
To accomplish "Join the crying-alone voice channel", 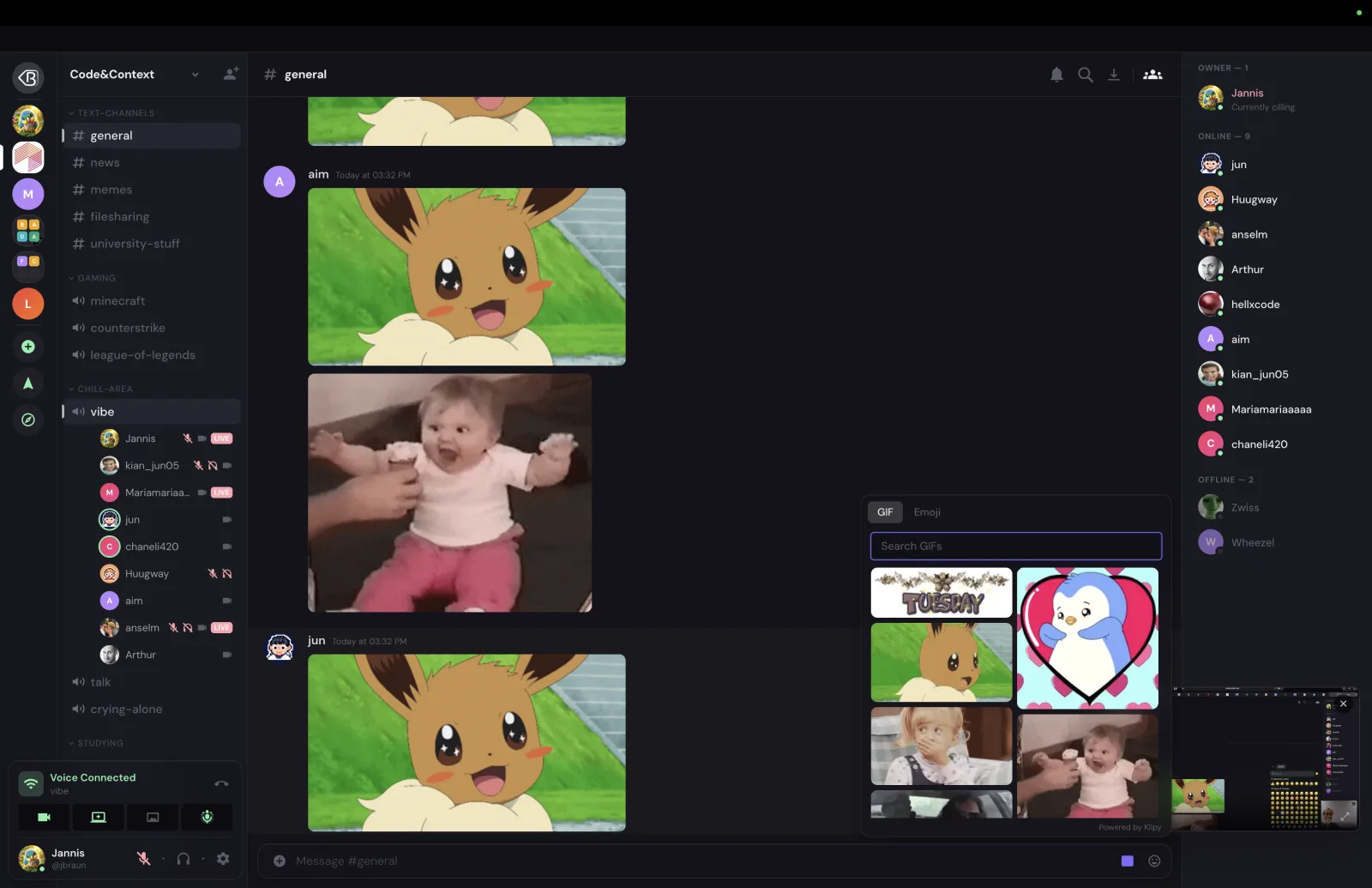I will click(x=152, y=710).
